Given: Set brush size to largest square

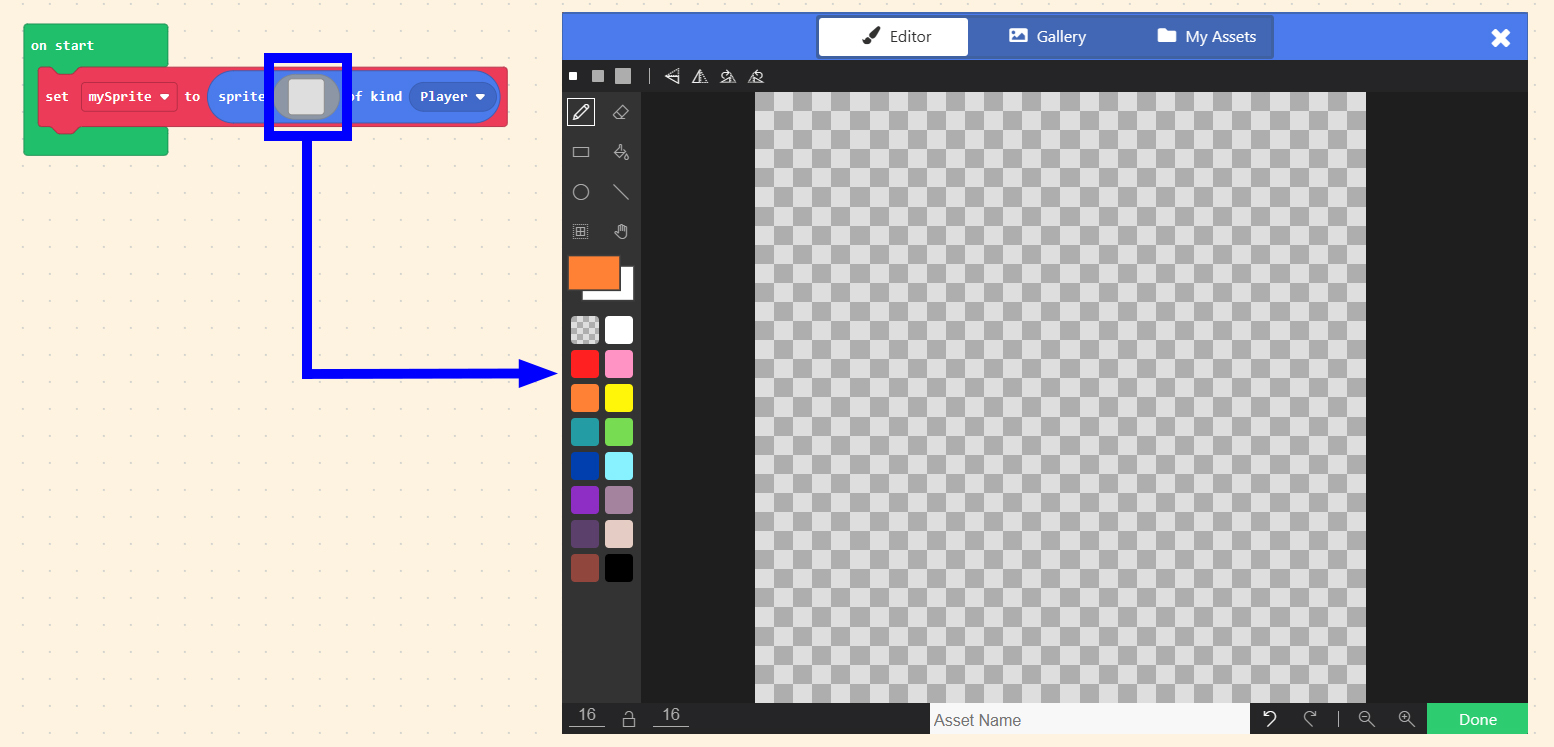Looking at the screenshot, I should (x=623, y=76).
